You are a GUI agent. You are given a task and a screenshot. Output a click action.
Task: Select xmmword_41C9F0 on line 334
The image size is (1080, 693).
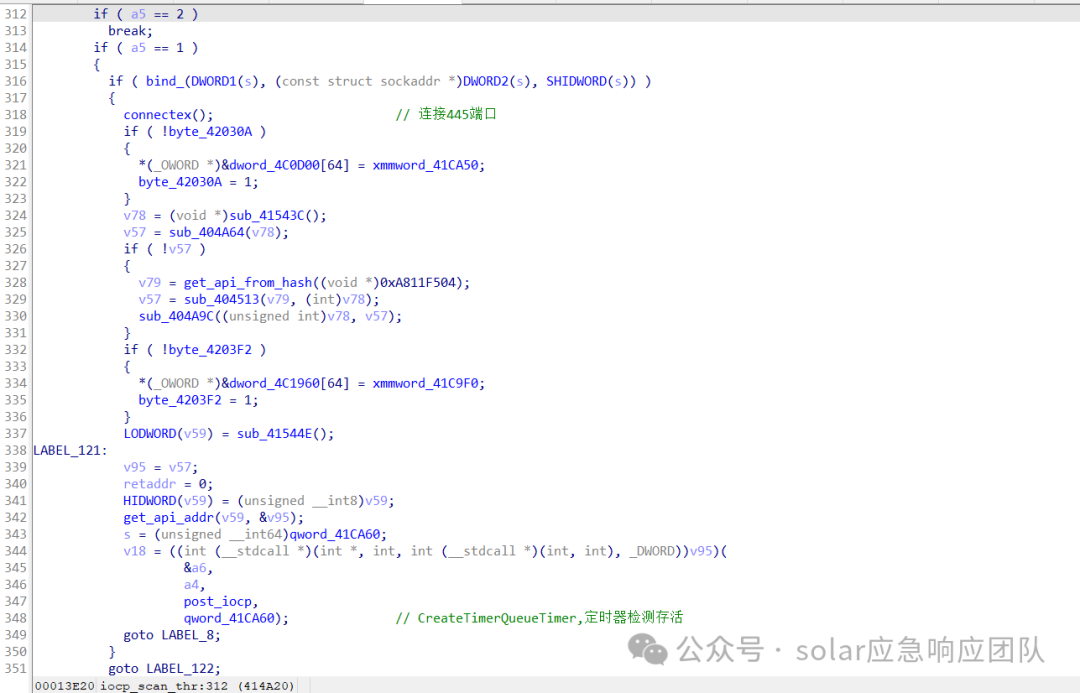425,383
